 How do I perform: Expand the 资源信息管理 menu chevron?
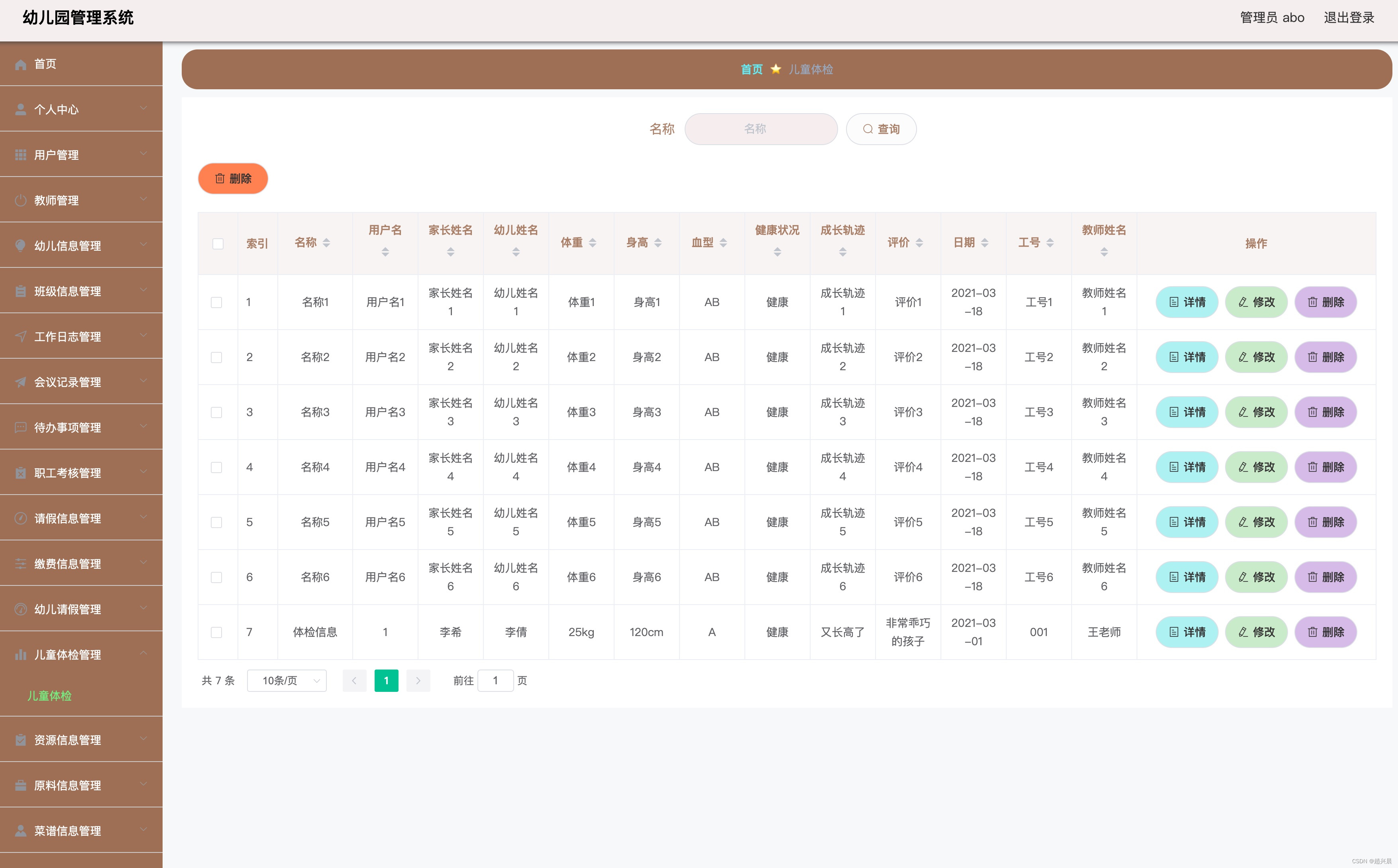[143, 738]
